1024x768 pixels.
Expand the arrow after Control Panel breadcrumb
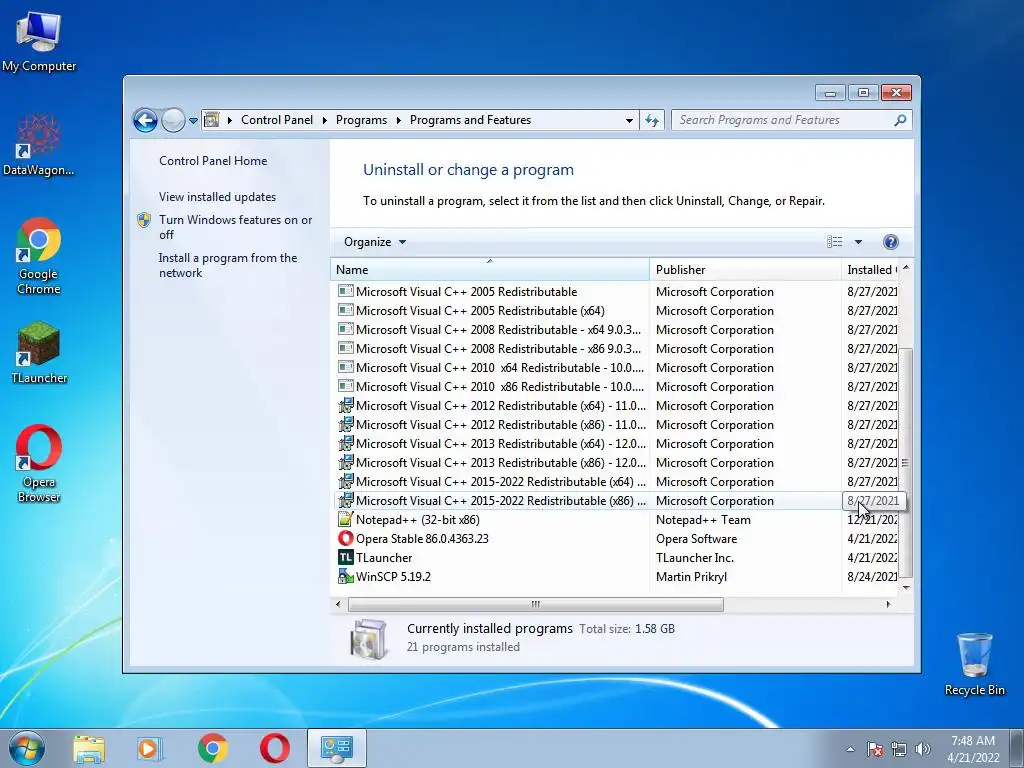(325, 120)
